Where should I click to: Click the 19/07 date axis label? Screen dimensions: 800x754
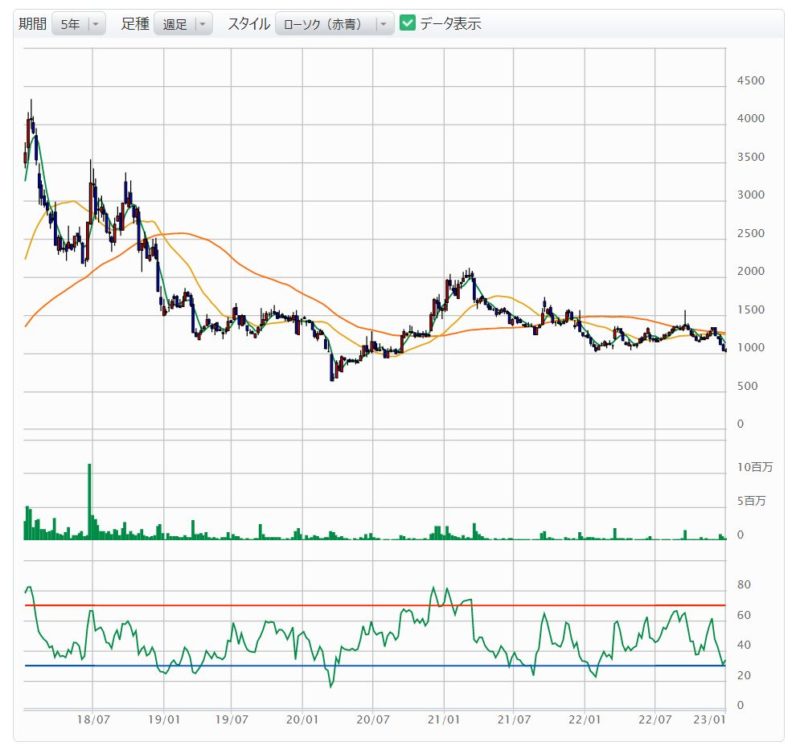232,720
